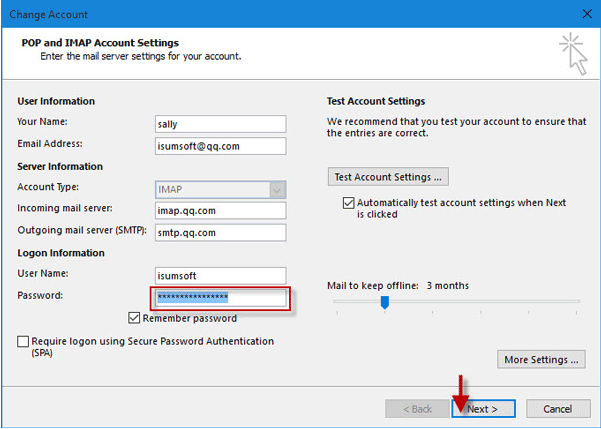The width and height of the screenshot is (601, 429).
Task: Click the Cancel button
Action: tap(558, 409)
